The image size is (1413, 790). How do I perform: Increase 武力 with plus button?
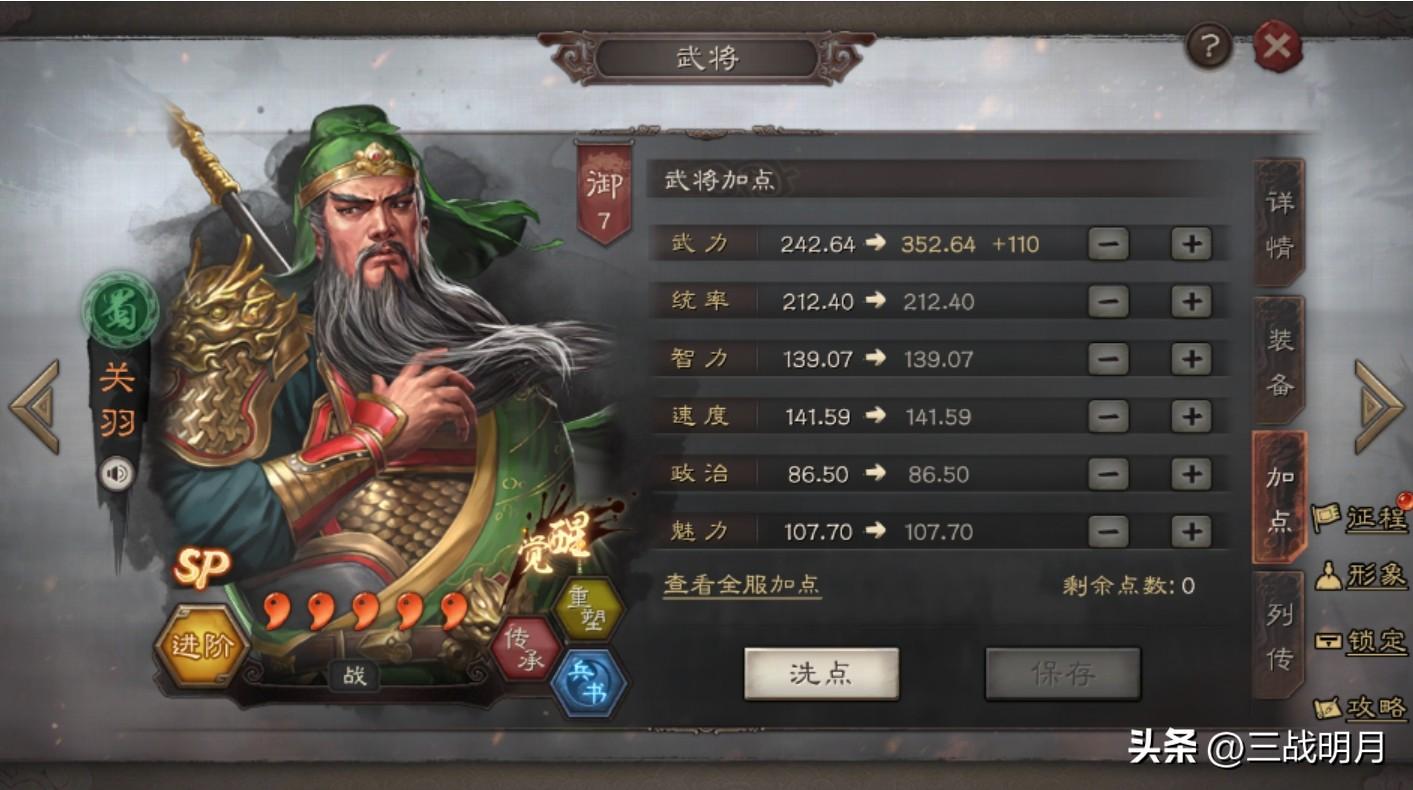tap(1190, 244)
